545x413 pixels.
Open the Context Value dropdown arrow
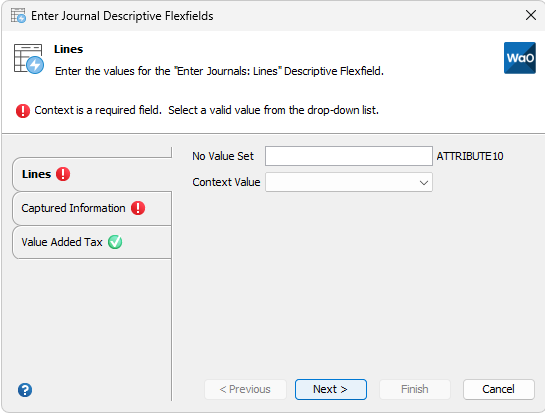tap(423, 183)
